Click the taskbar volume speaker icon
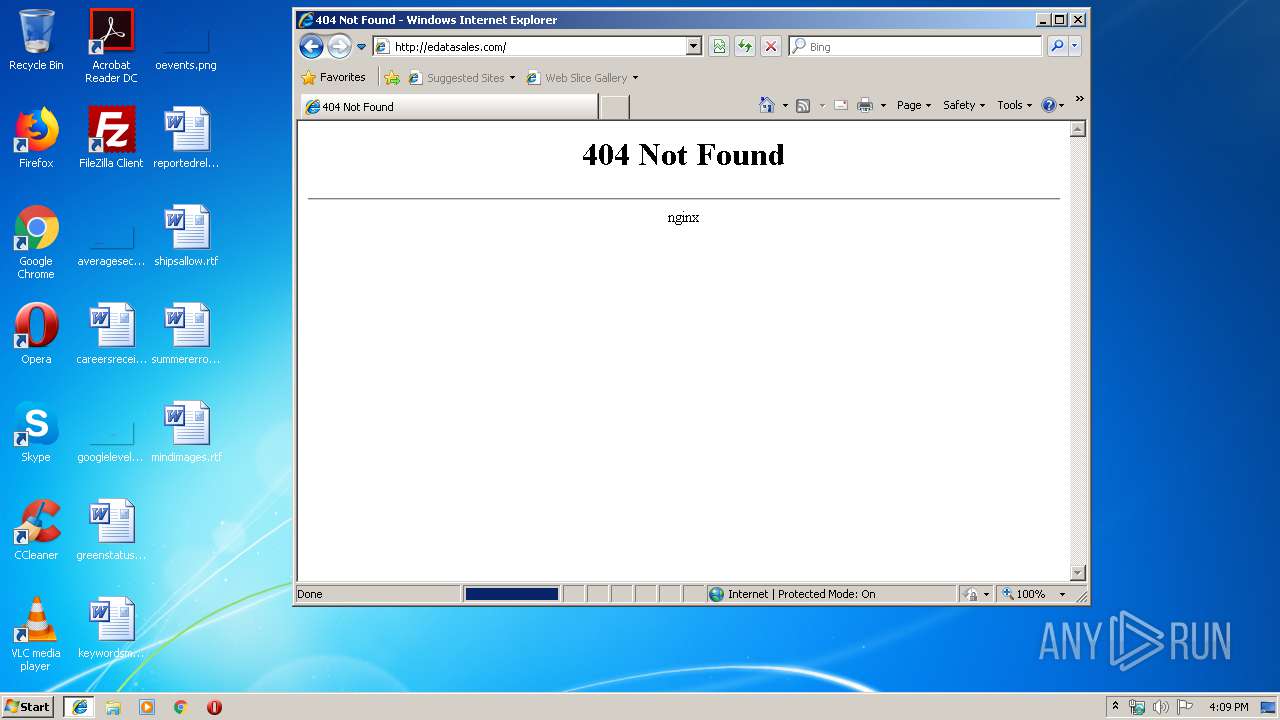Image resolution: width=1280 pixels, height=720 pixels. [1160, 706]
